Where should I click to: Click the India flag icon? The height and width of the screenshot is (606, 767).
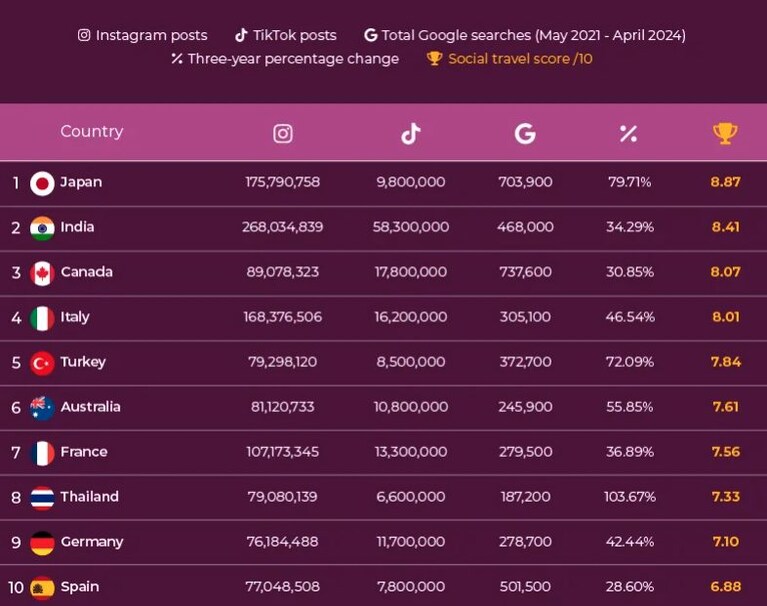coord(42,228)
